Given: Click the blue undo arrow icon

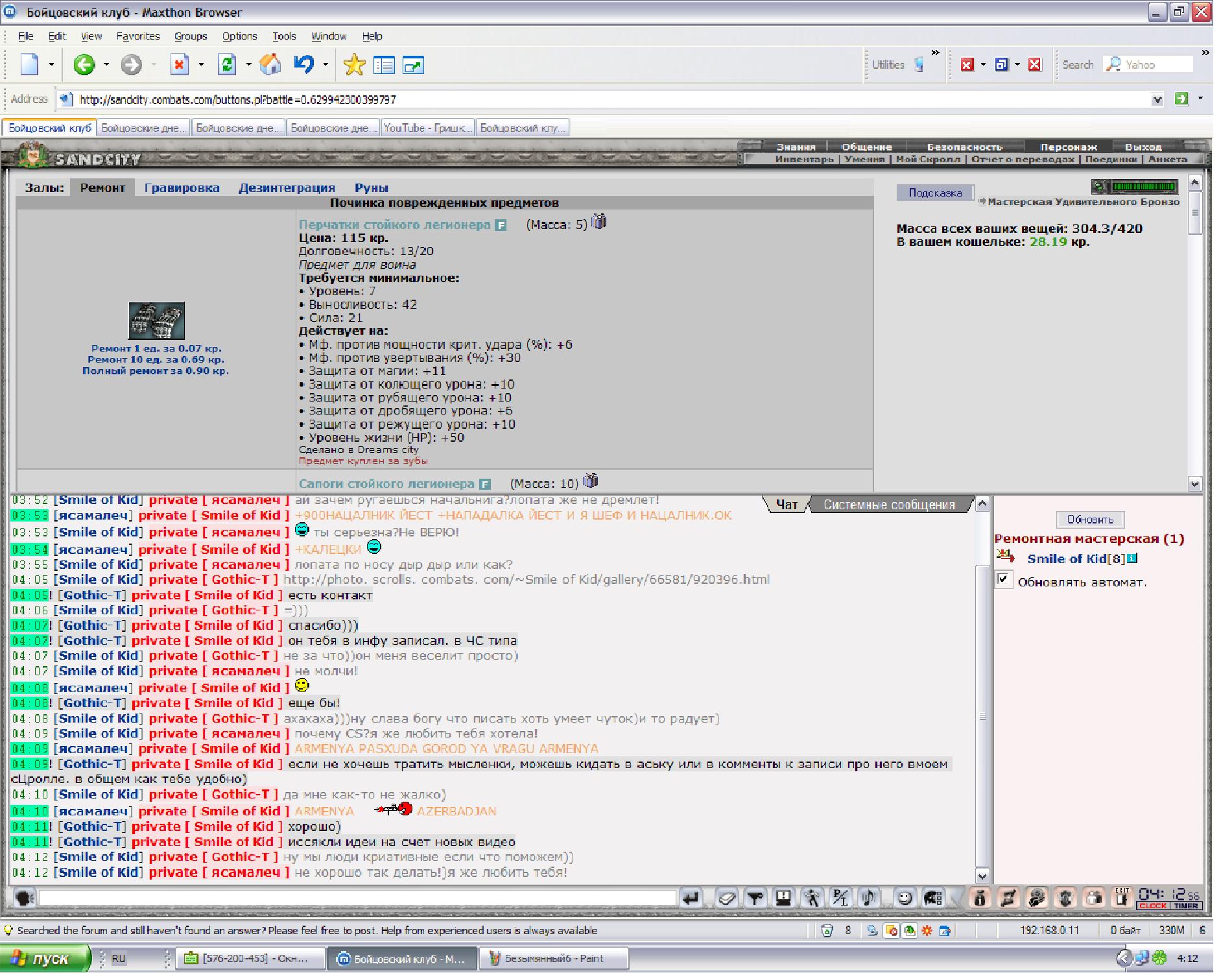Looking at the screenshot, I should (303, 64).
